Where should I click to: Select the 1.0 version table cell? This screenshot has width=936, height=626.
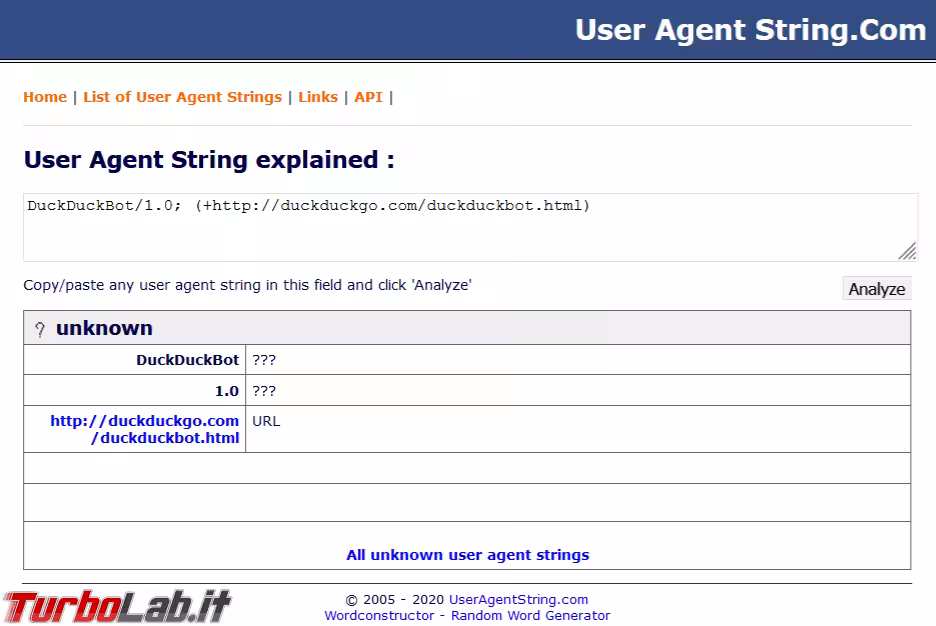click(134, 390)
